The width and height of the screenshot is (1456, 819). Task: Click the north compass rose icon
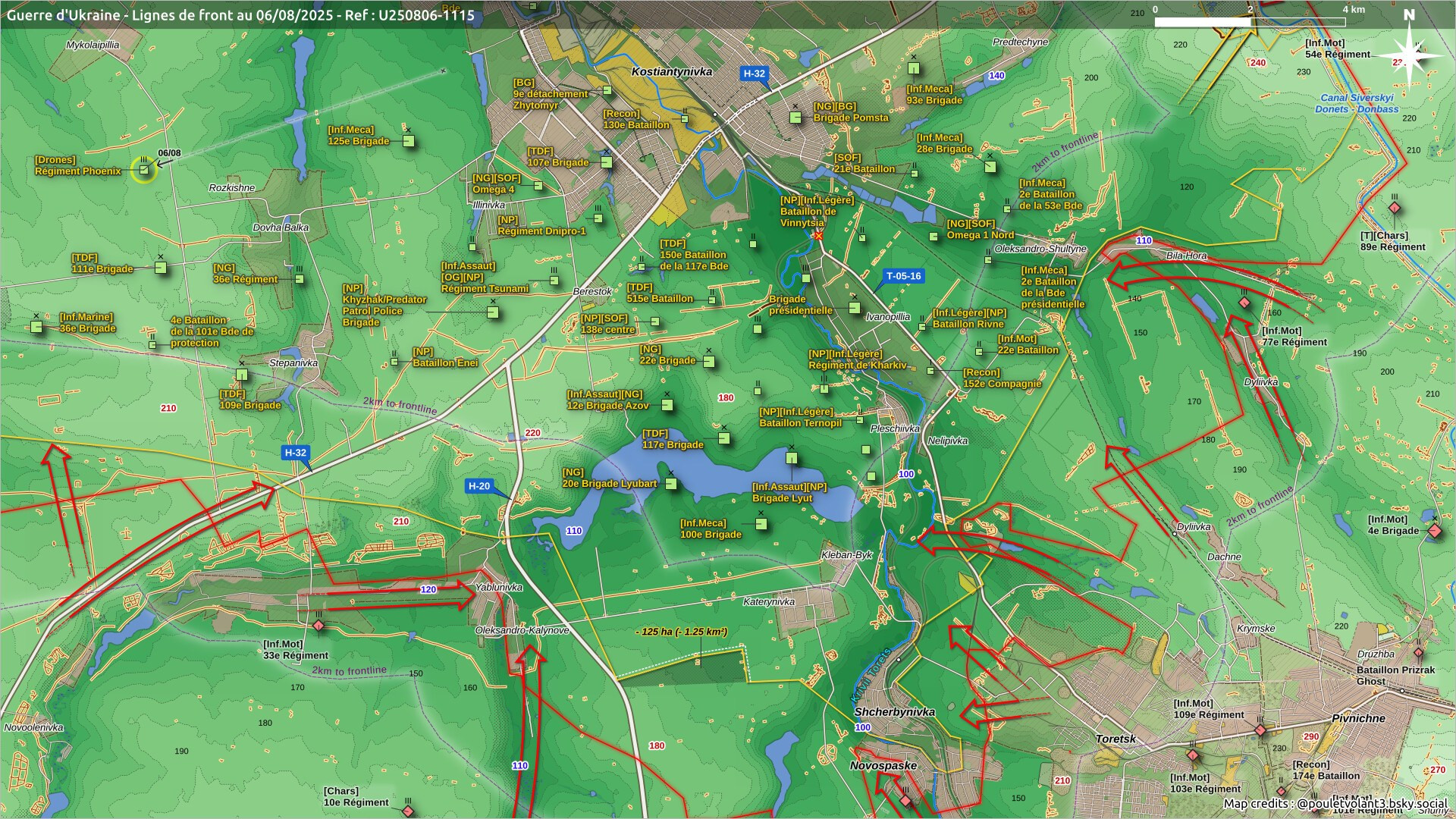tap(1409, 52)
